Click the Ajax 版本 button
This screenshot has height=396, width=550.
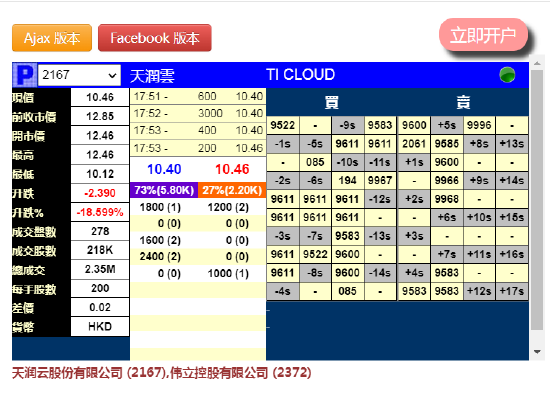(x=52, y=38)
